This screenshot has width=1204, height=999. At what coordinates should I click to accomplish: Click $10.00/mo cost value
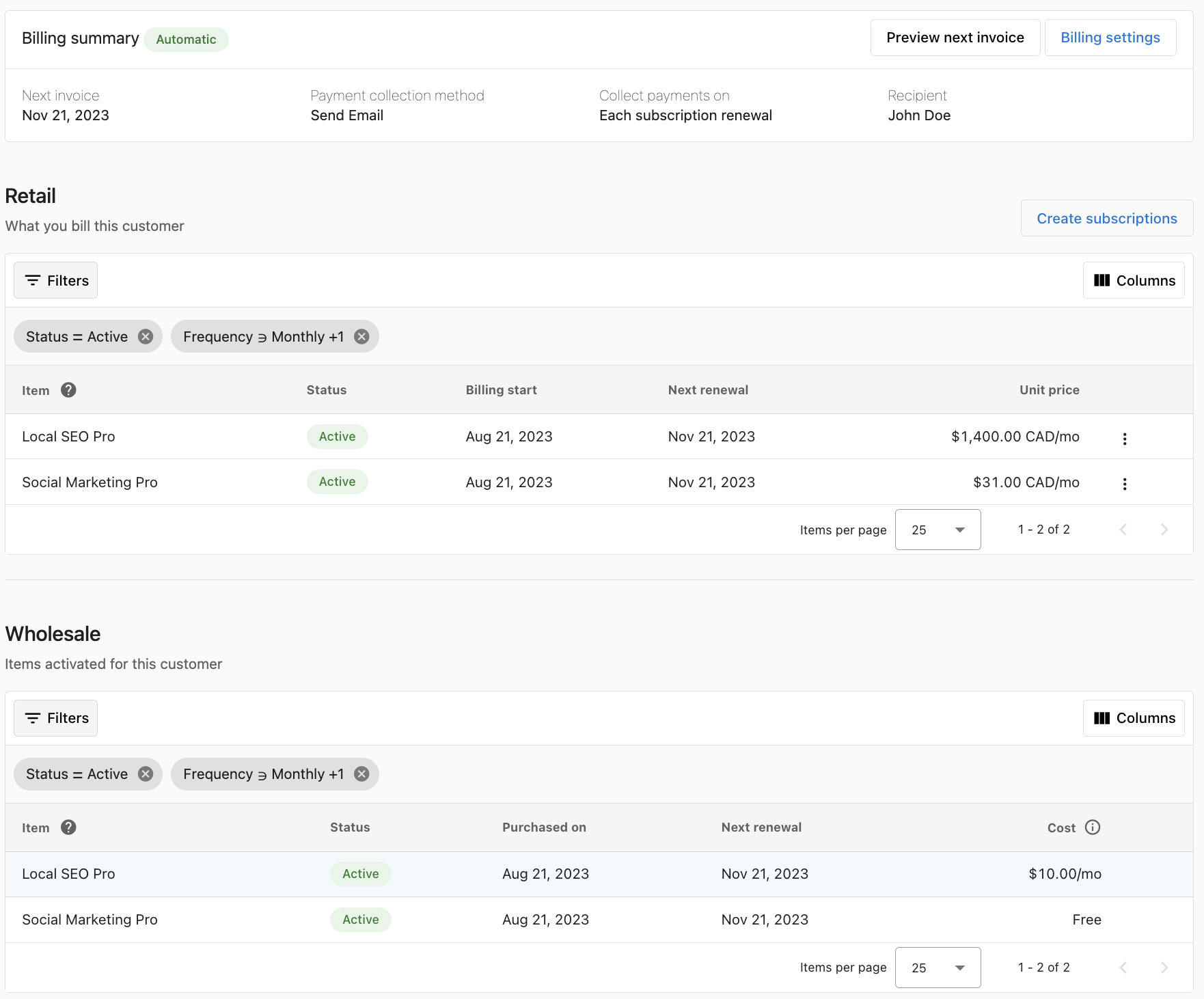coord(1065,874)
